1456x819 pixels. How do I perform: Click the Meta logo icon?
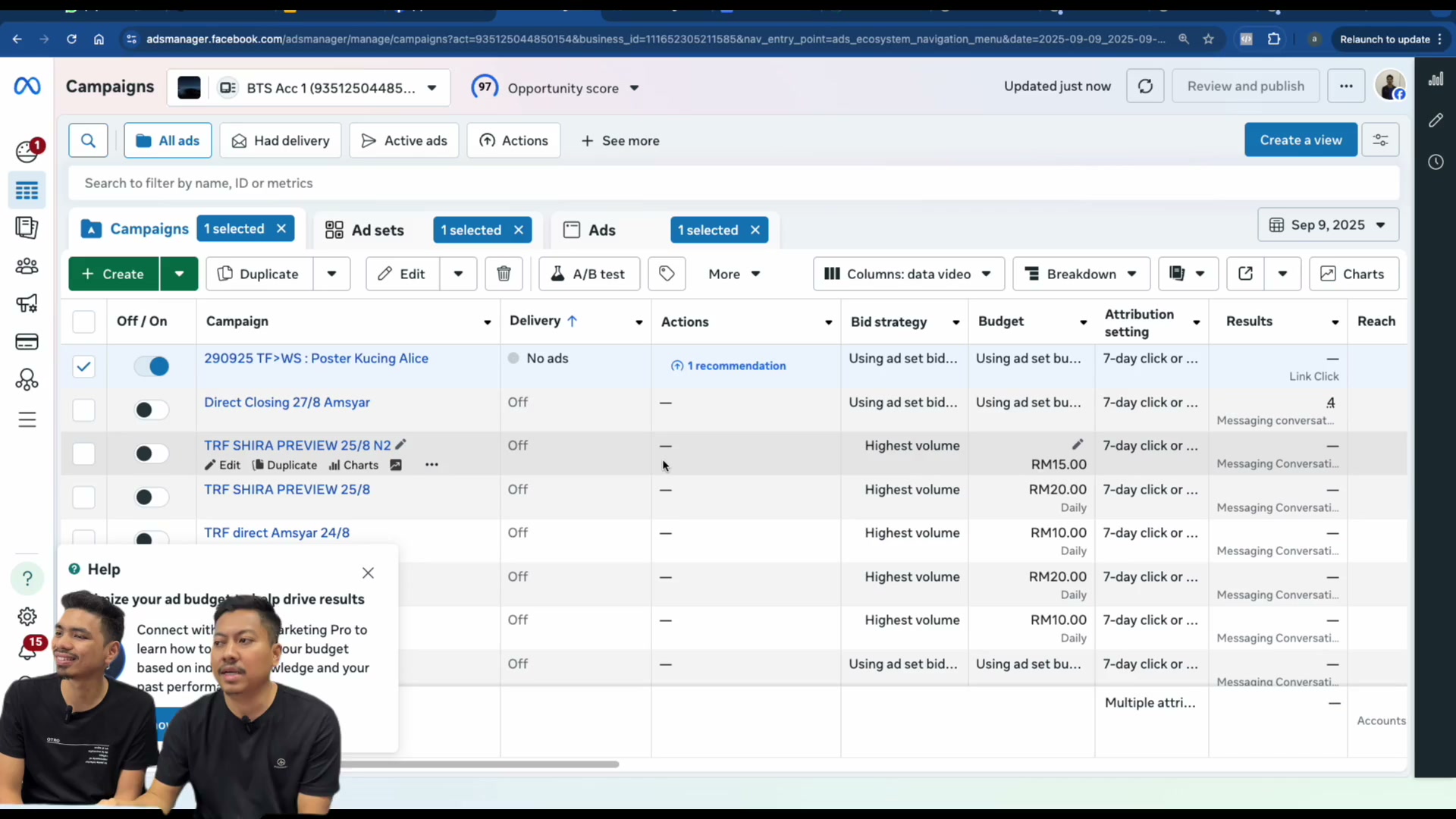(x=27, y=86)
